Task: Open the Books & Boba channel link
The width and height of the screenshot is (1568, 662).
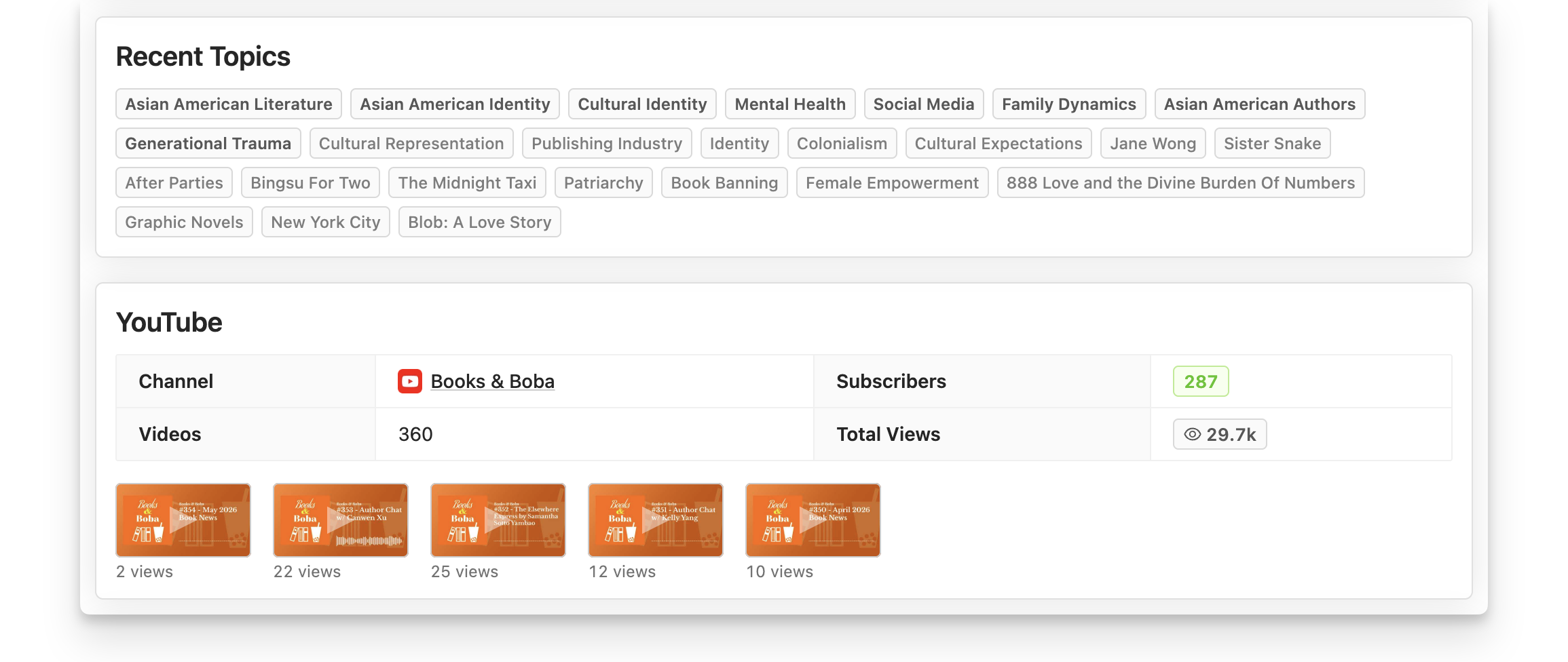Action: pos(493,381)
